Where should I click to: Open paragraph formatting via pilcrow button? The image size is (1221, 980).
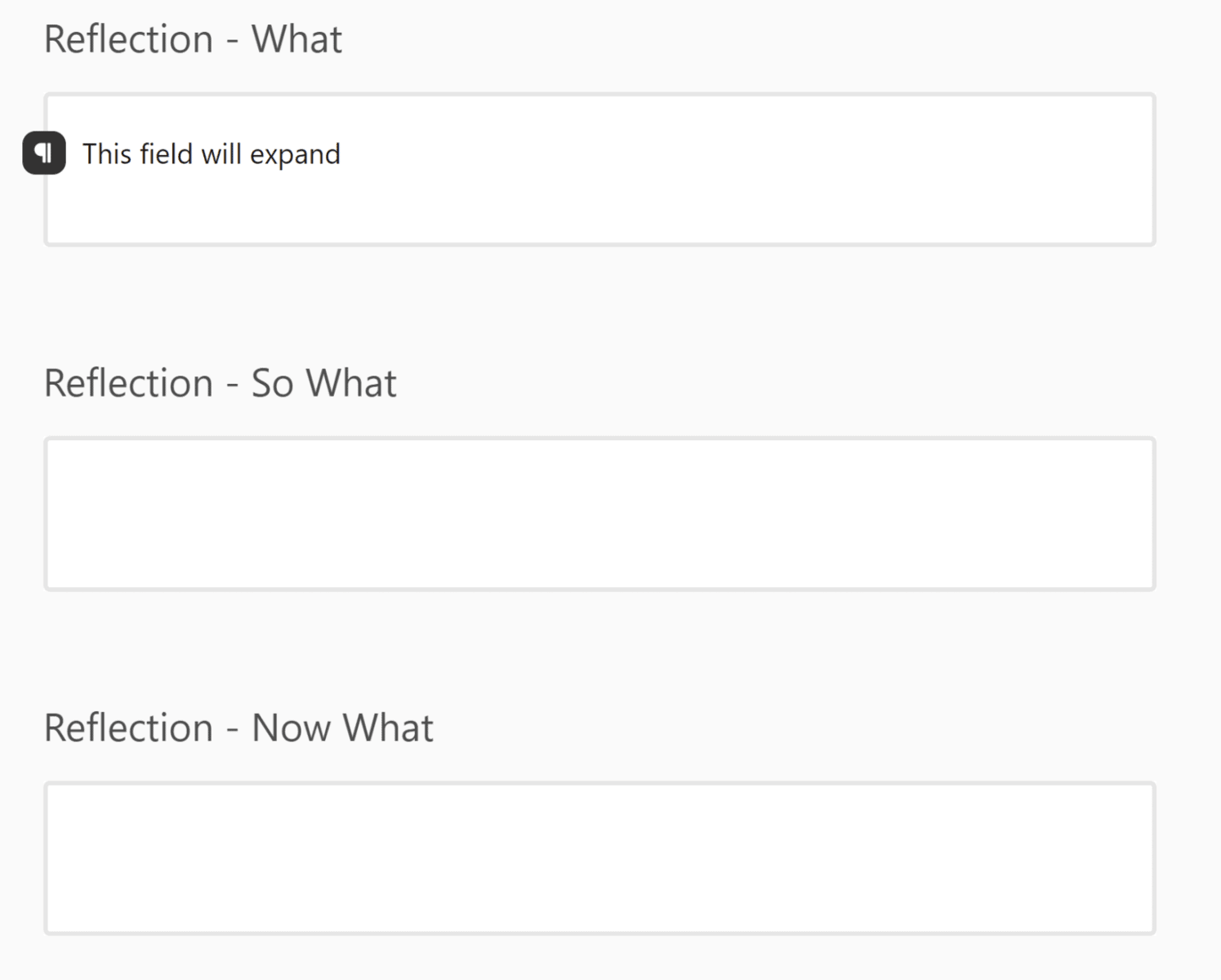pos(44,153)
